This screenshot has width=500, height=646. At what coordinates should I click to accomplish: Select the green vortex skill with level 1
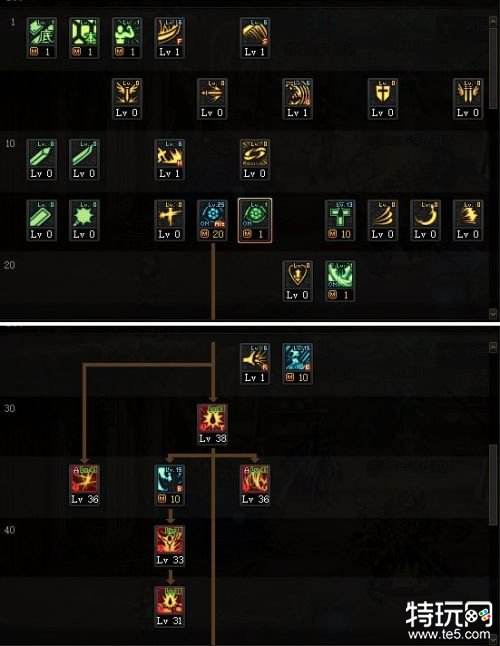pos(340,281)
